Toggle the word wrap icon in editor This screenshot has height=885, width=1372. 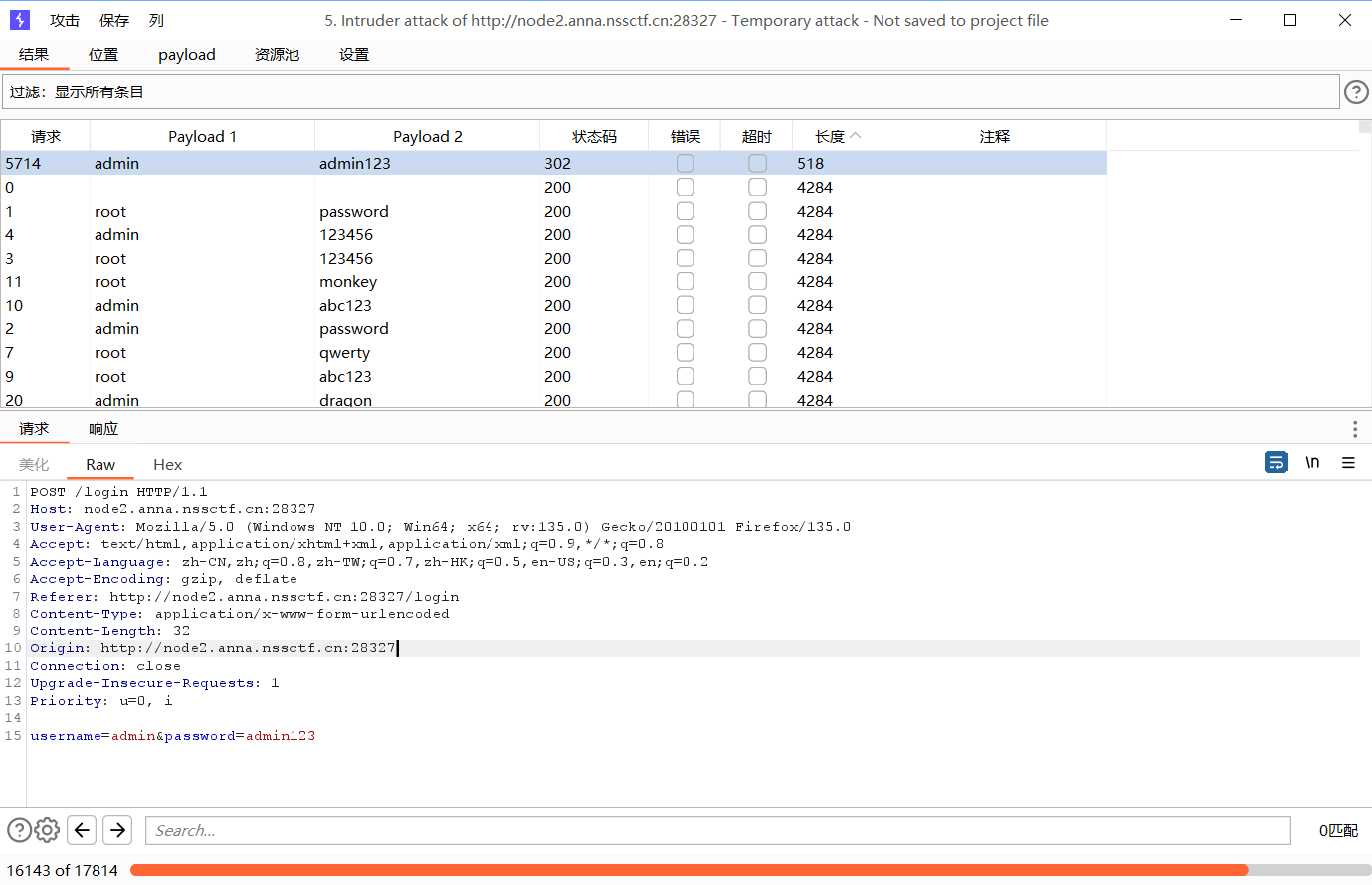[x=1276, y=462]
